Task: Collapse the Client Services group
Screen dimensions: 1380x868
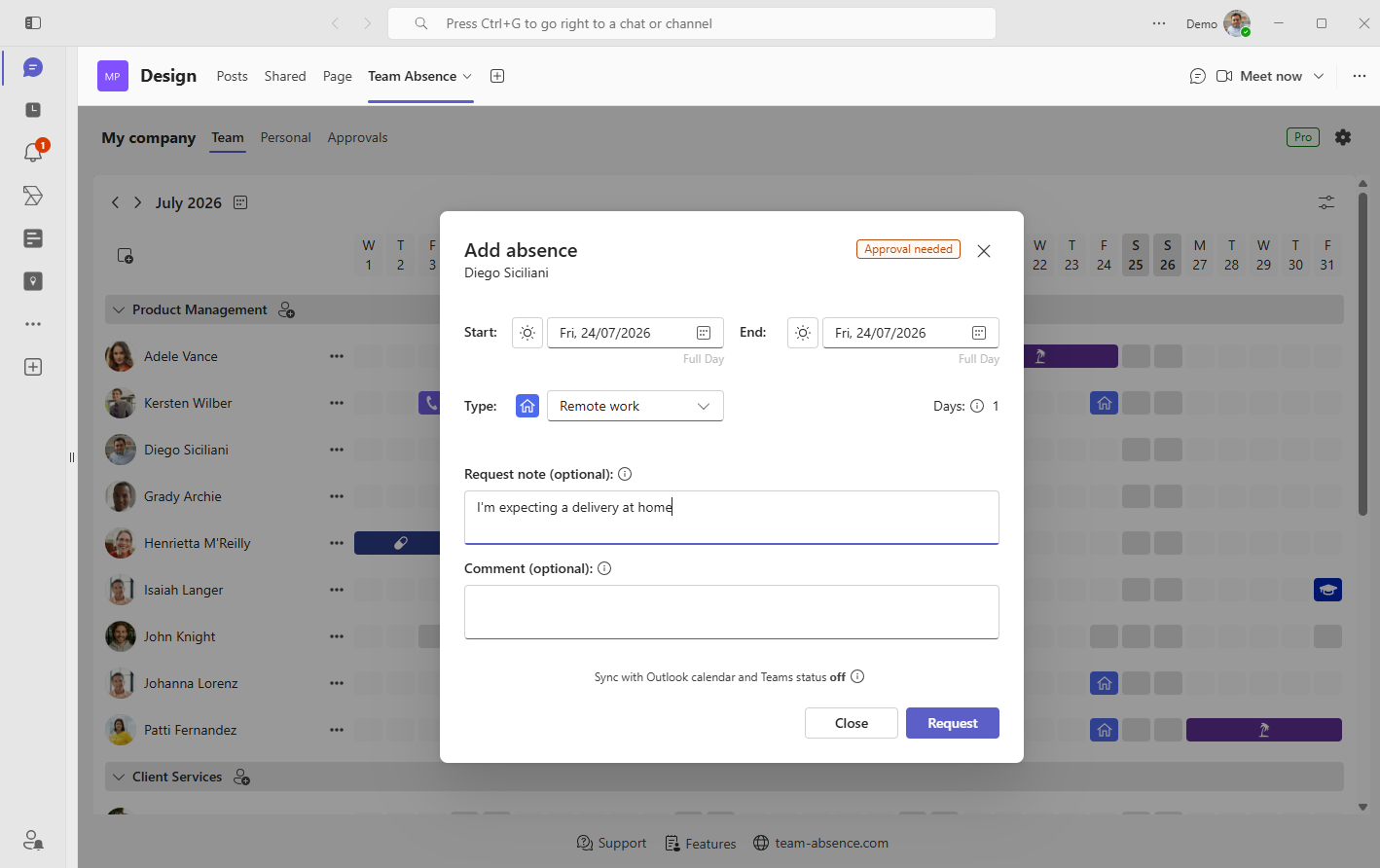Action: (119, 777)
